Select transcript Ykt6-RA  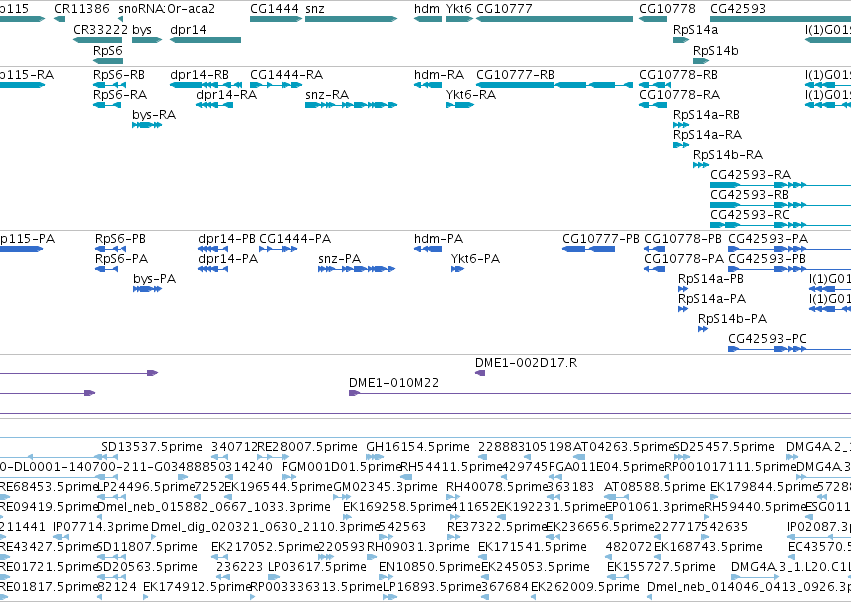tap(460, 105)
